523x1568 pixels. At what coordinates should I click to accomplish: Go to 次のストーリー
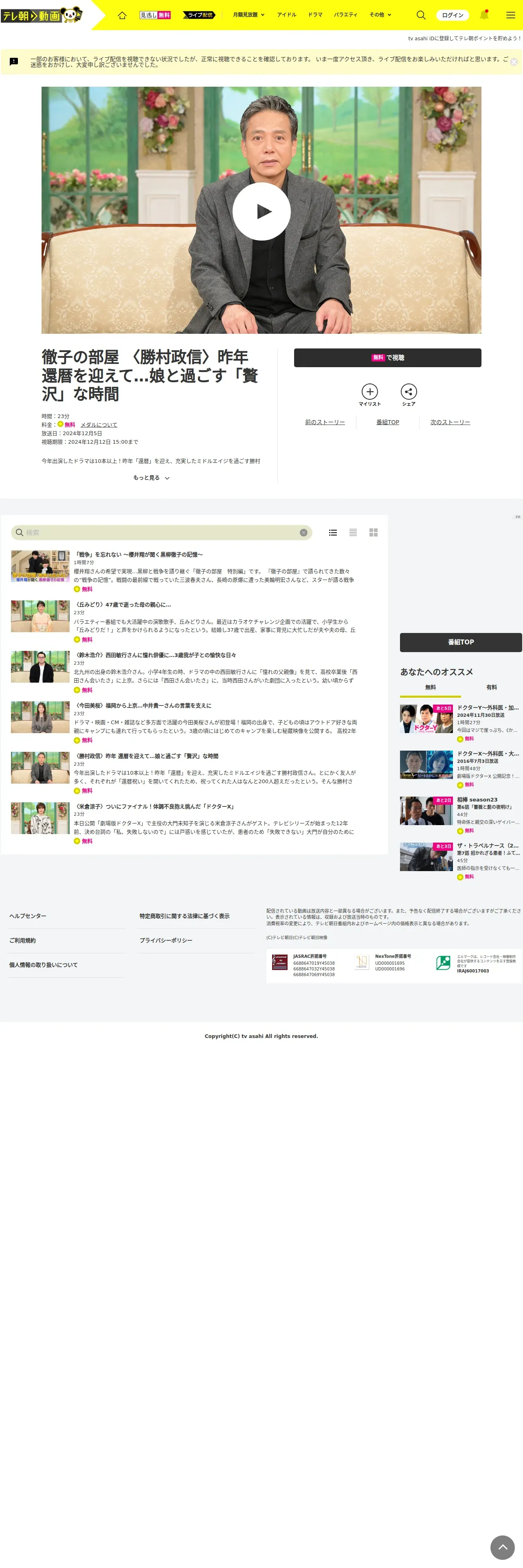click(450, 423)
